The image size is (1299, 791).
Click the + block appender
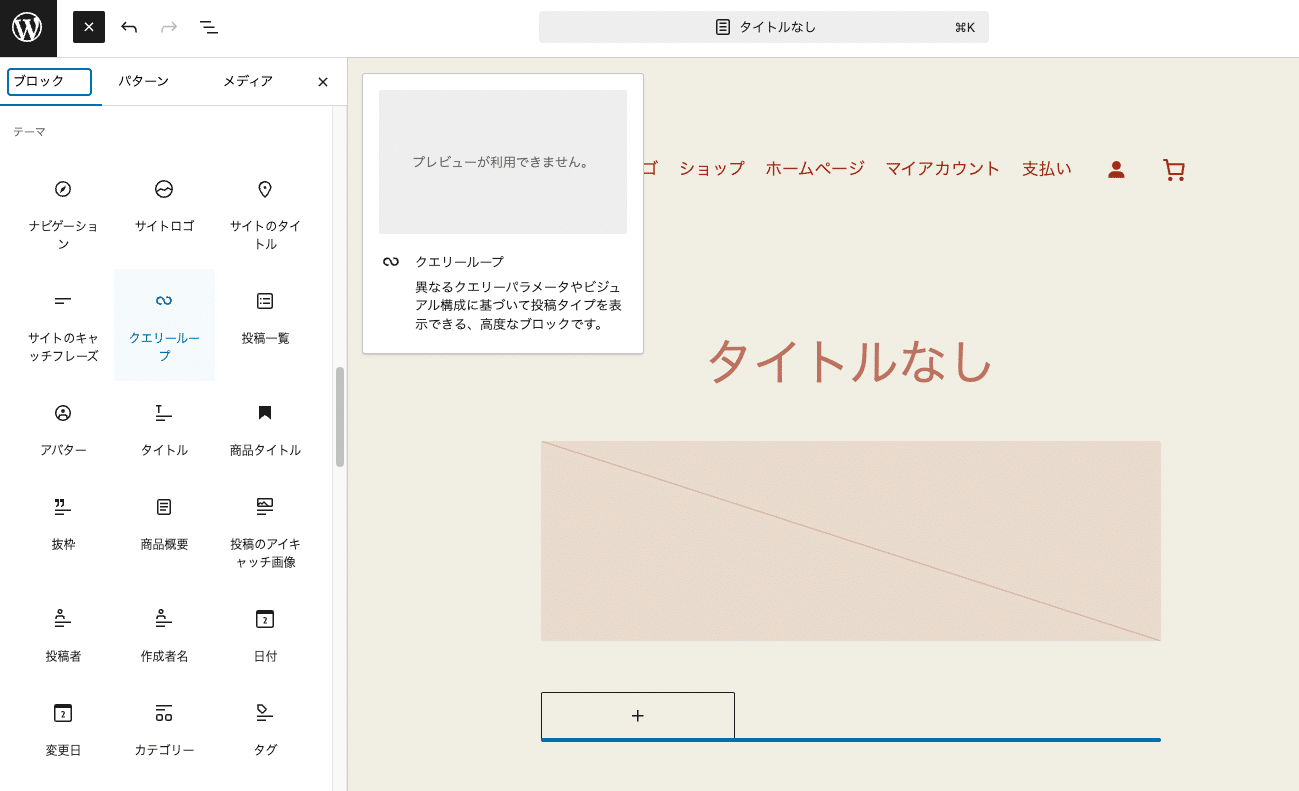[x=637, y=715]
